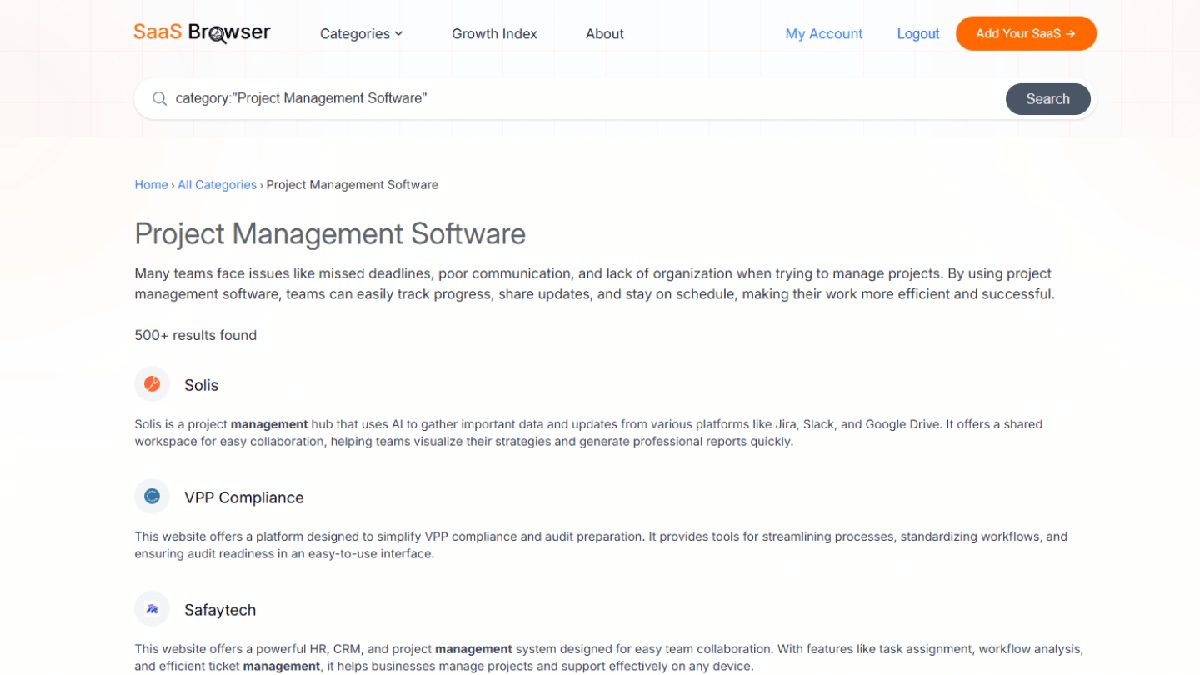Viewport: 1200px width, 675px height.
Task: Open the Safaytech listing title
Action: click(x=220, y=610)
